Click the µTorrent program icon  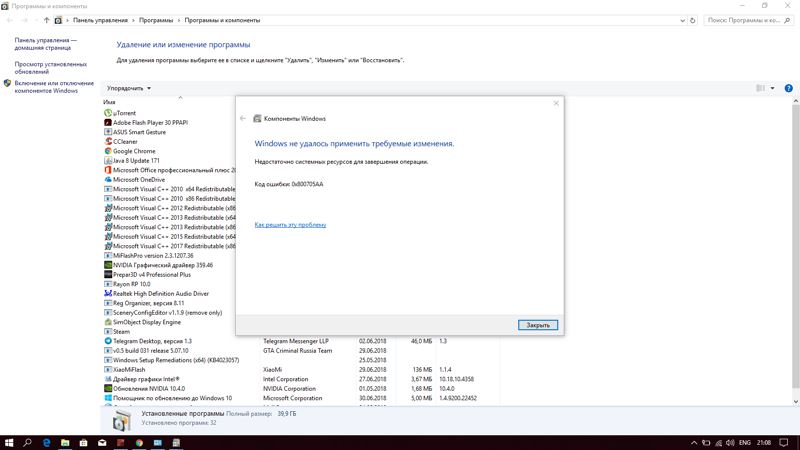click(108, 113)
